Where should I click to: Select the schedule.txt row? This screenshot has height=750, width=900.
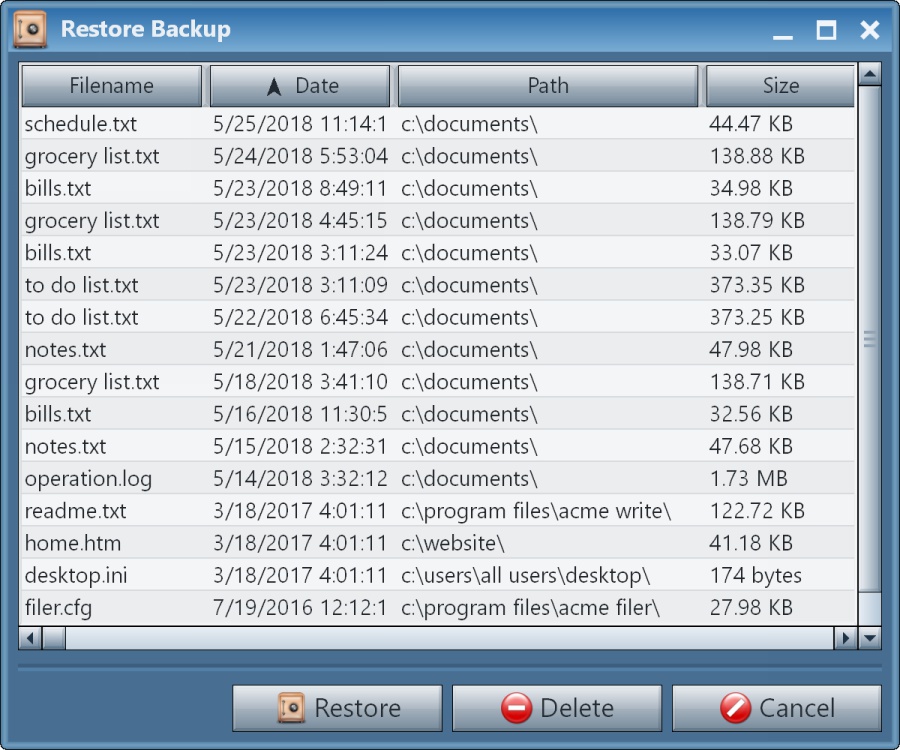[437, 123]
